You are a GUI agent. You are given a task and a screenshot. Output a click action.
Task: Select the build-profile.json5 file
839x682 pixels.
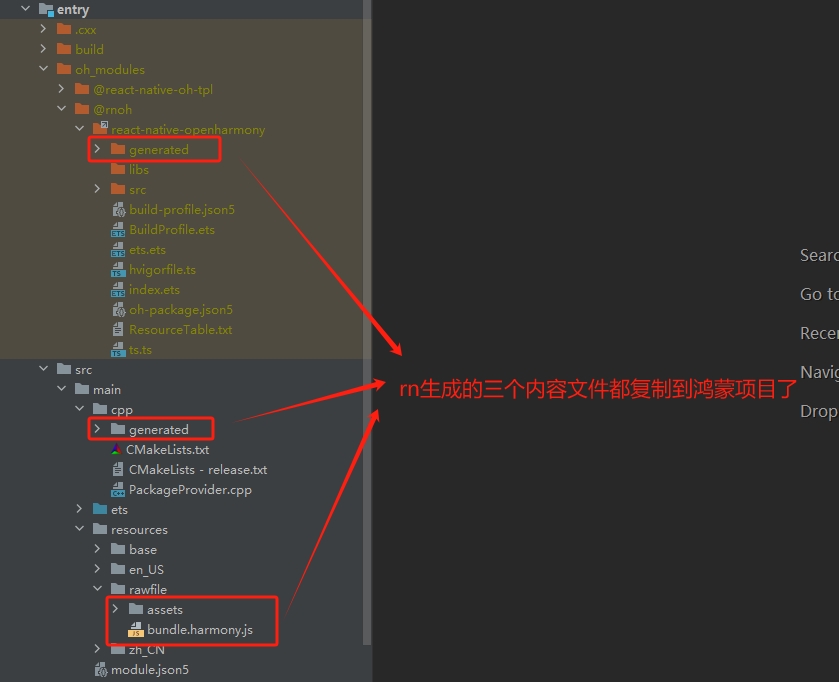181,210
